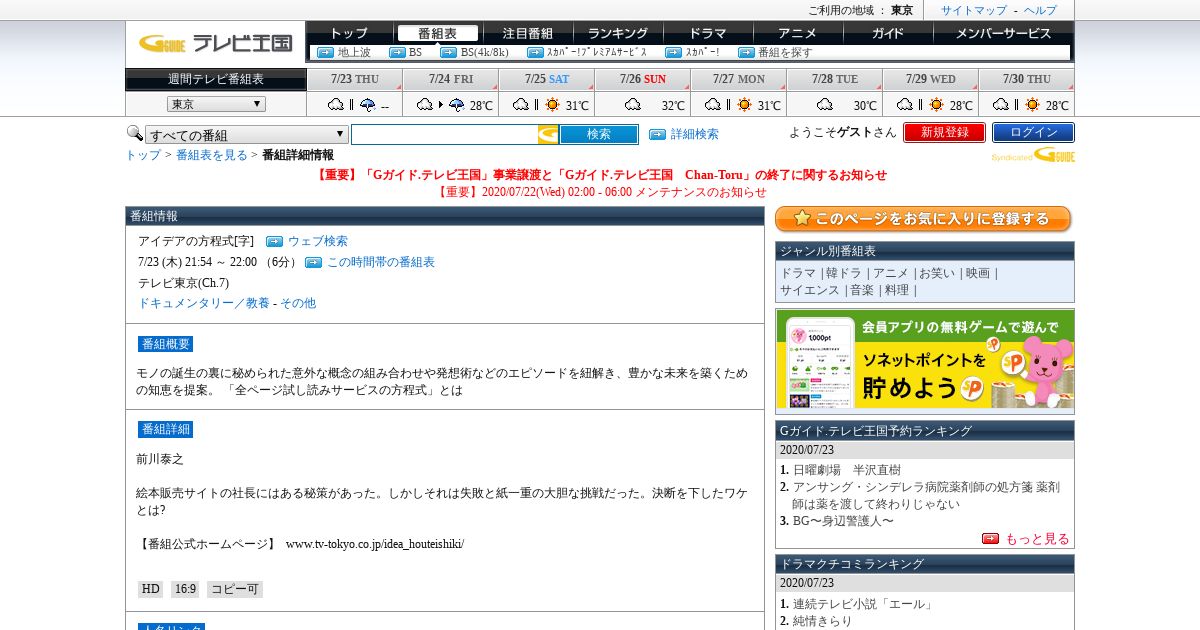Select the 7/25 SAT date column
This screenshot has height=630, width=1200.
pyautogui.click(x=546, y=79)
